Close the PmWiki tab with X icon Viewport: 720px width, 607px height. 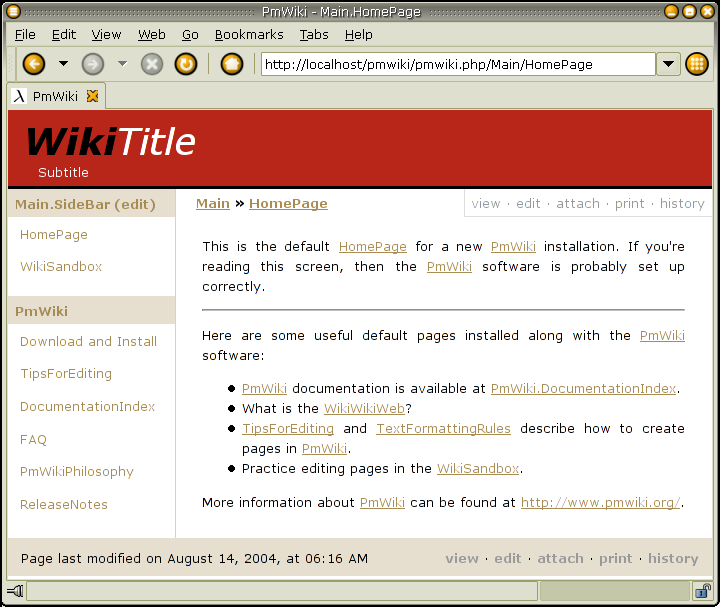point(93,96)
